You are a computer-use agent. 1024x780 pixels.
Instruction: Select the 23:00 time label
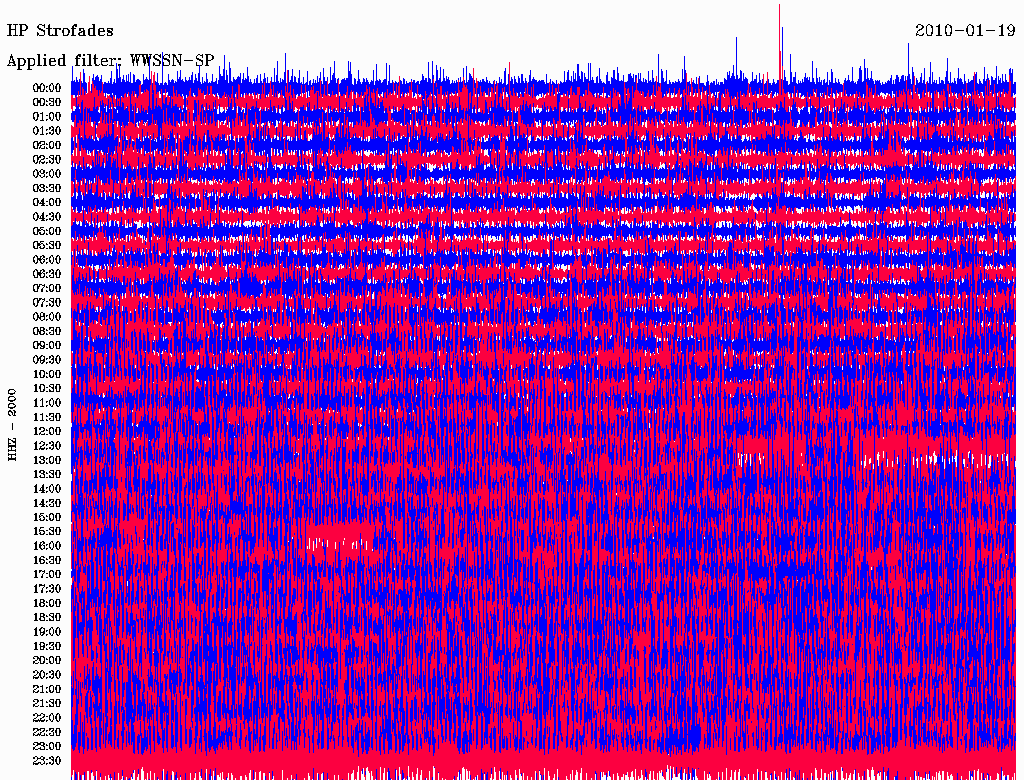[47, 747]
